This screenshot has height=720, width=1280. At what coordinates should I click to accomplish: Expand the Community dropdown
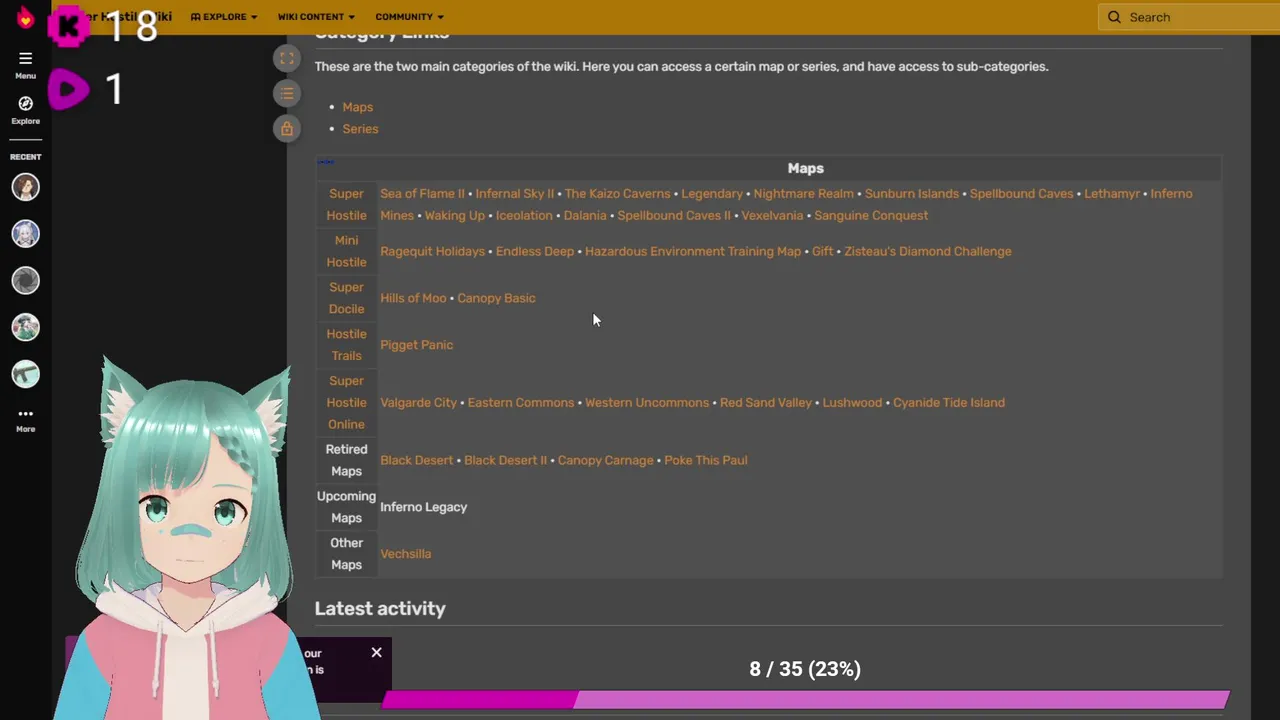pyautogui.click(x=409, y=17)
